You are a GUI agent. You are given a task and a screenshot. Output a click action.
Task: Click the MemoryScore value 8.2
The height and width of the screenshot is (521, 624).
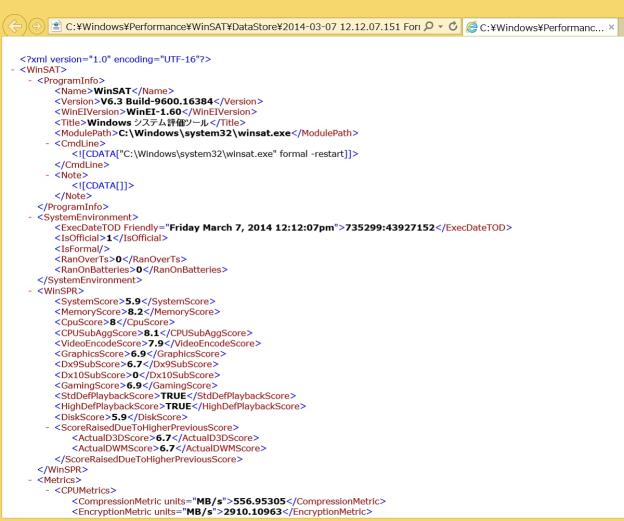(x=135, y=312)
